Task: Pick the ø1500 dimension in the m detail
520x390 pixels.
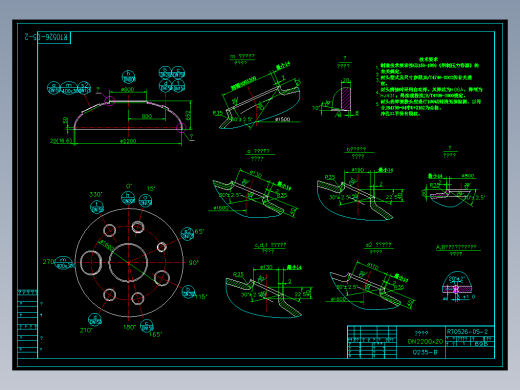Action: (x=283, y=119)
